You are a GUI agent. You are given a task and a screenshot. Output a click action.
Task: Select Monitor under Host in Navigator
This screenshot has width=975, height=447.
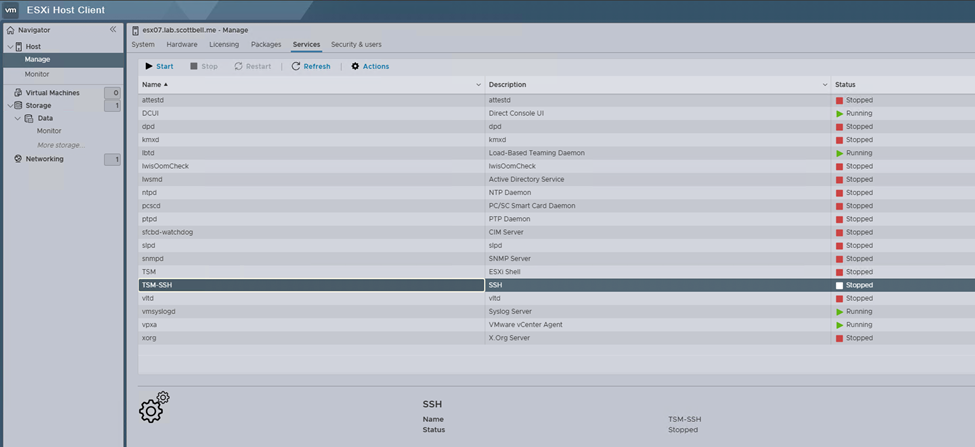[37, 74]
